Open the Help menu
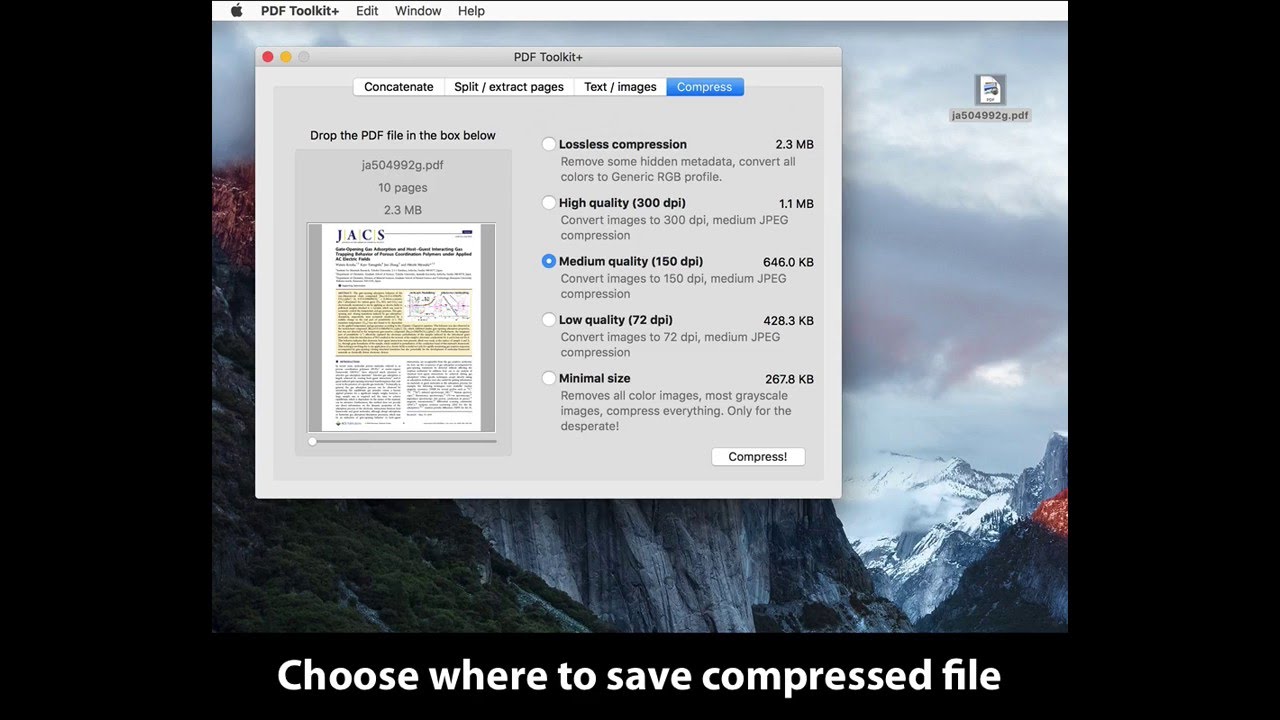Image resolution: width=1280 pixels, height=720 pixels. tap(471, 11)
